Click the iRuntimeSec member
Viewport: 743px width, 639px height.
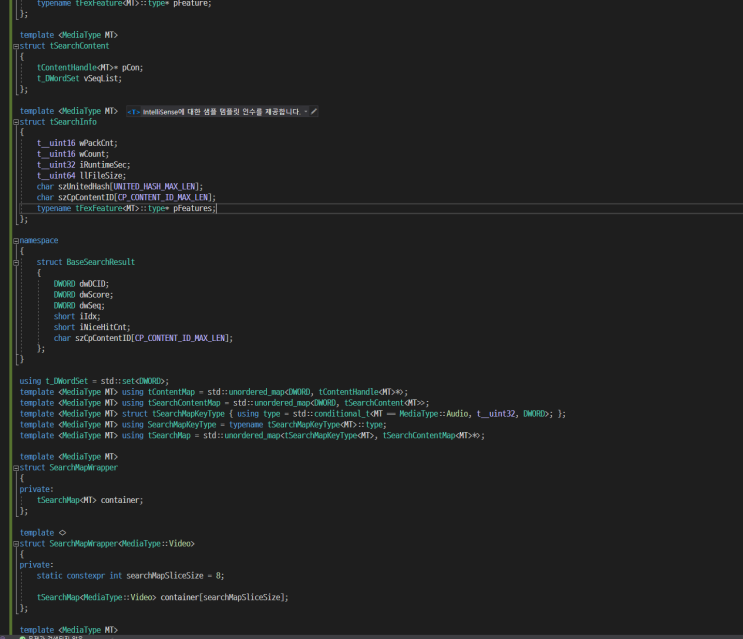103,165
